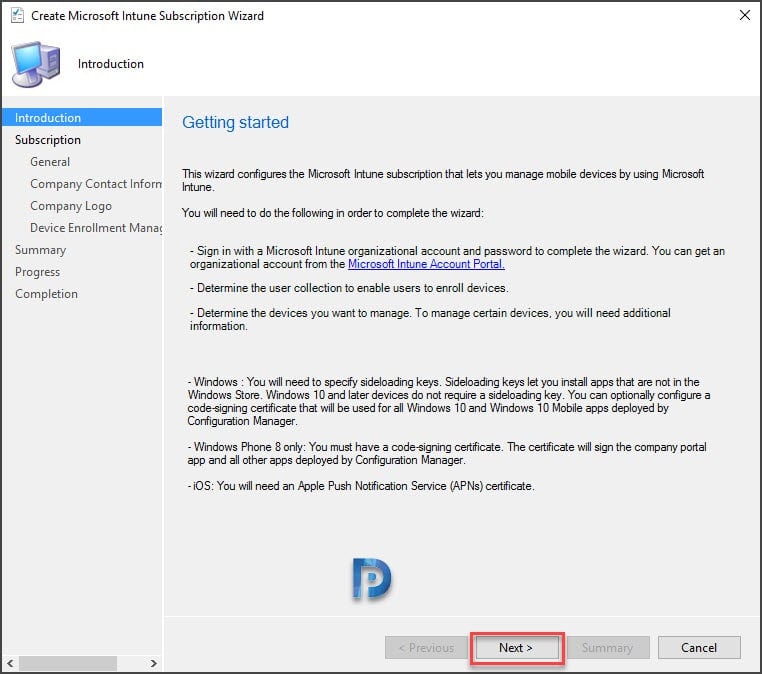Select the Summary step in sidebar
The image size is (762, 674).
[40, 250]
